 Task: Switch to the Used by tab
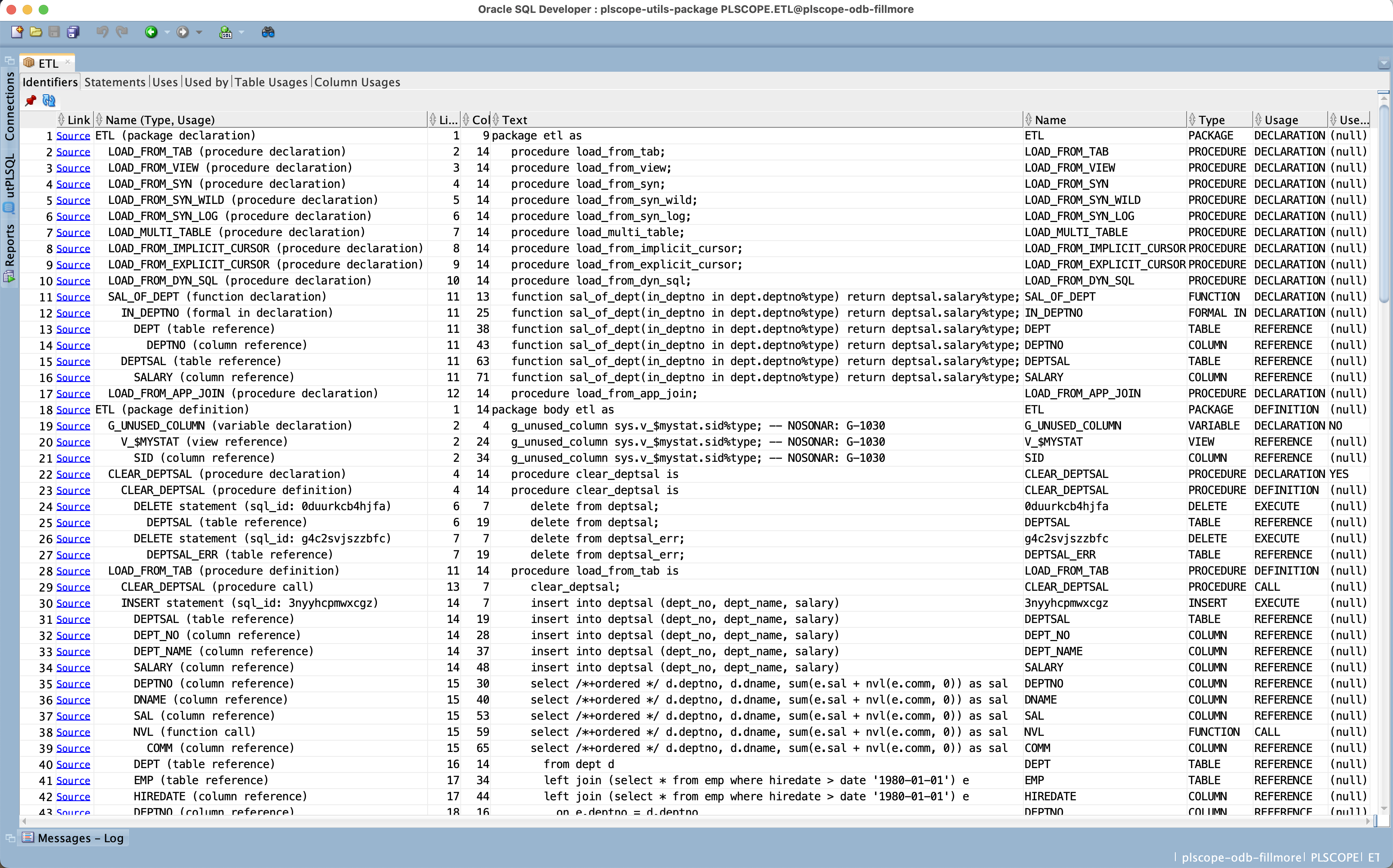coord(206,82)
